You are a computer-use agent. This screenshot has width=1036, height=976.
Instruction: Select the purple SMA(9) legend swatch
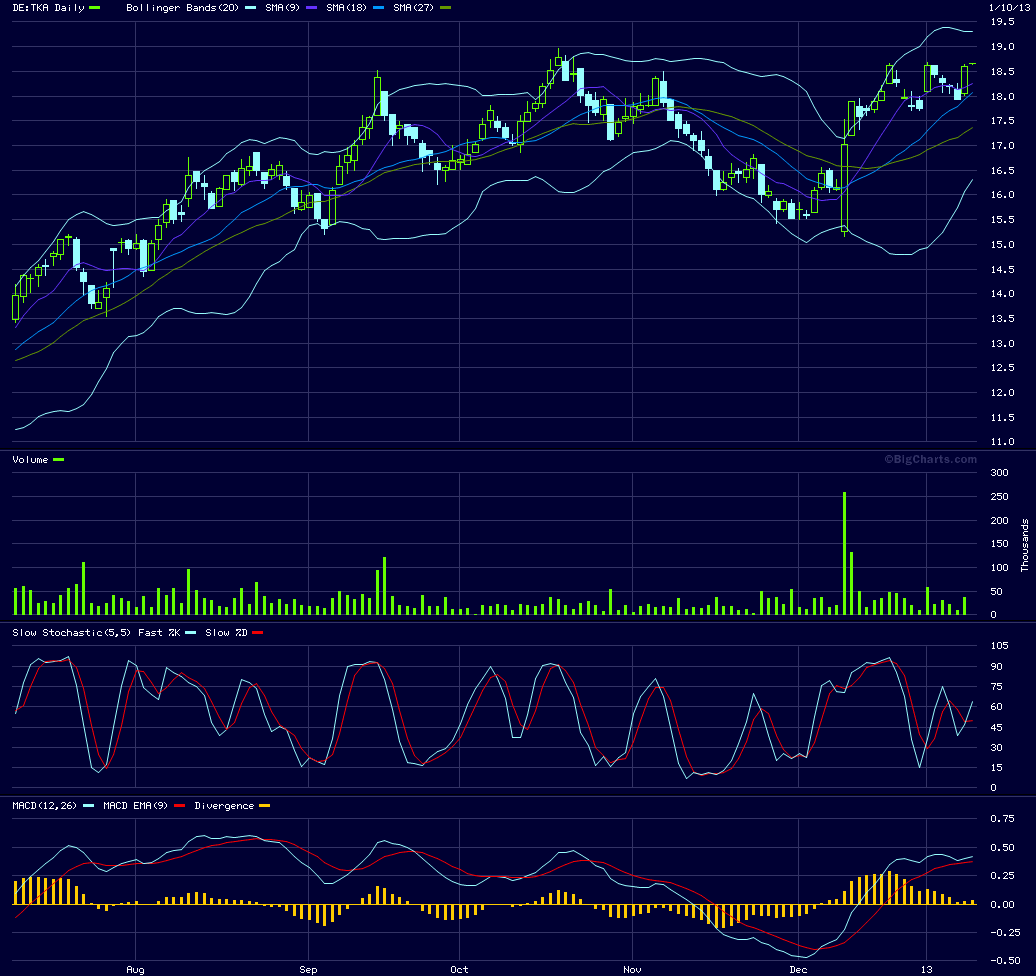pyautogui.click(x=312, y=8)
